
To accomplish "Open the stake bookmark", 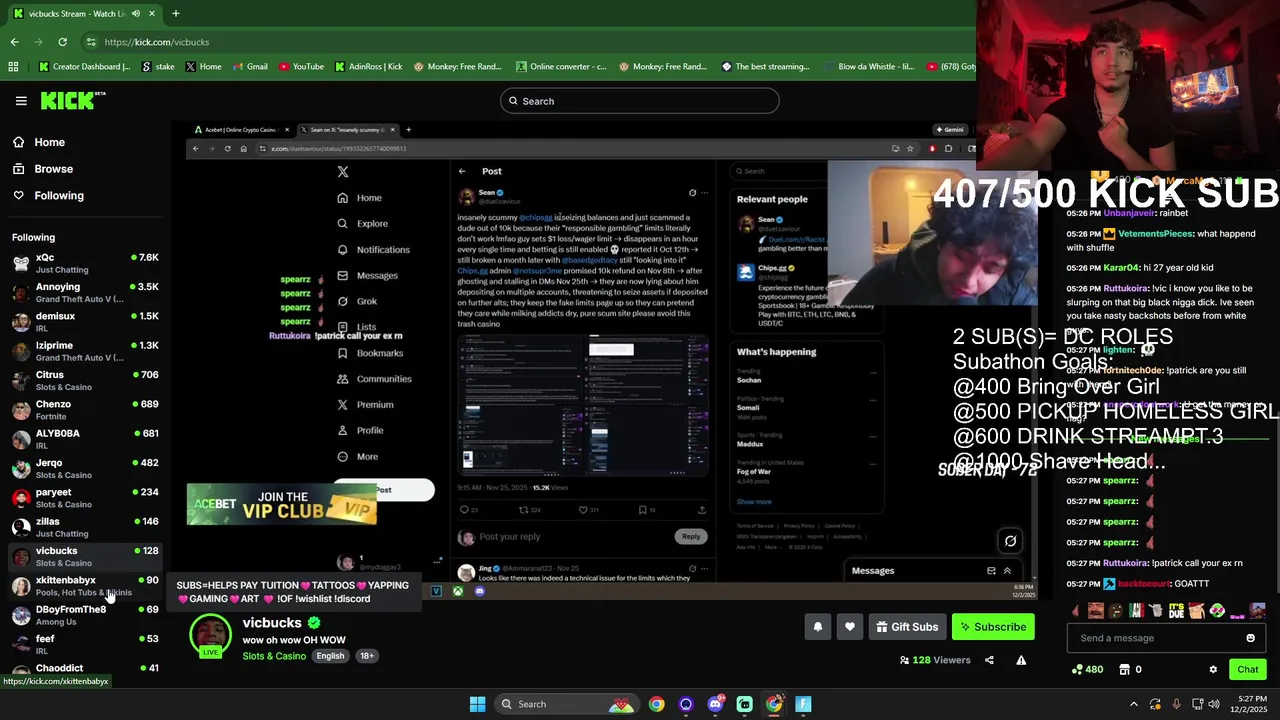I will click(159, 67).
